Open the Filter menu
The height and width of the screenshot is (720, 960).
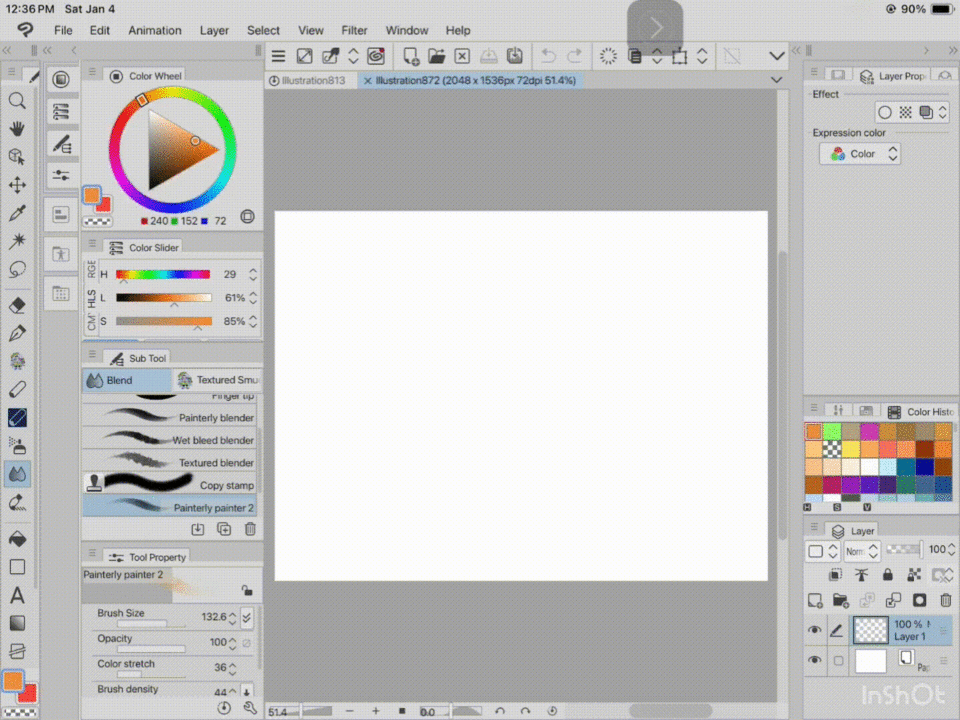click(x=354, y=31)
